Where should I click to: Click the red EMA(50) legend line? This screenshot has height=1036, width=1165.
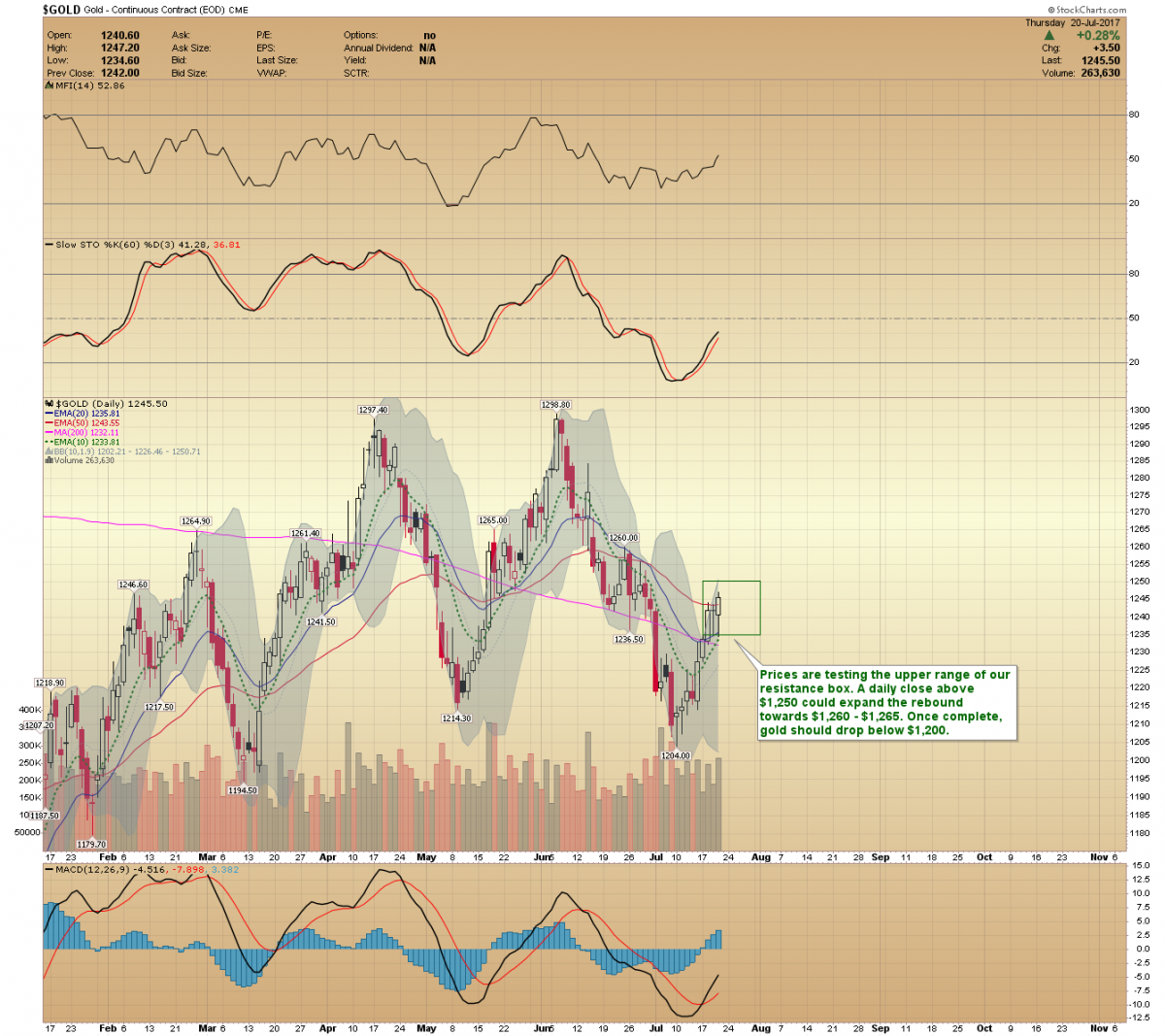pos(50,423)
